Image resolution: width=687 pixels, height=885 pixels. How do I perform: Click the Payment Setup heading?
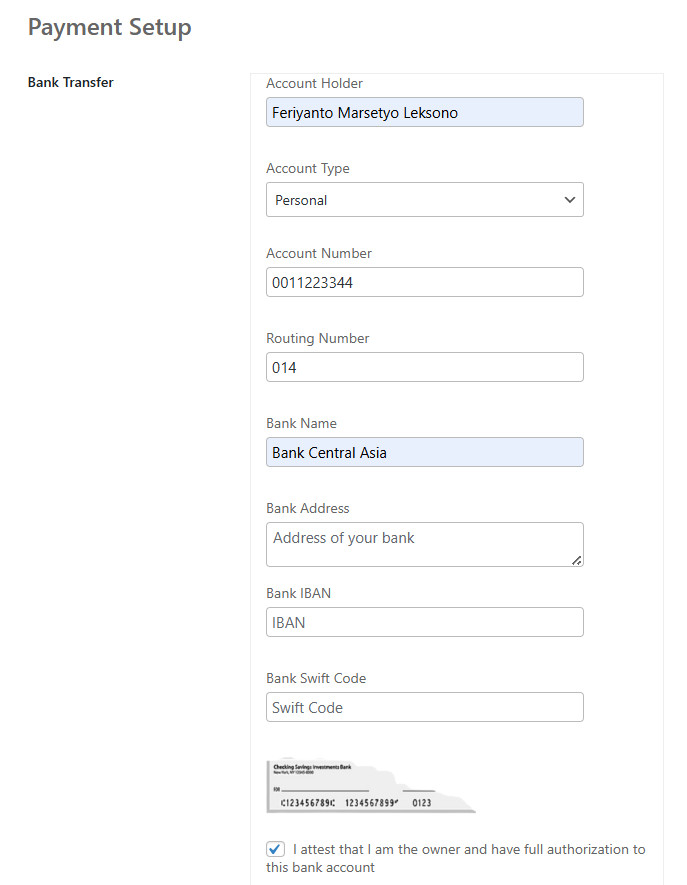[110, 28]
